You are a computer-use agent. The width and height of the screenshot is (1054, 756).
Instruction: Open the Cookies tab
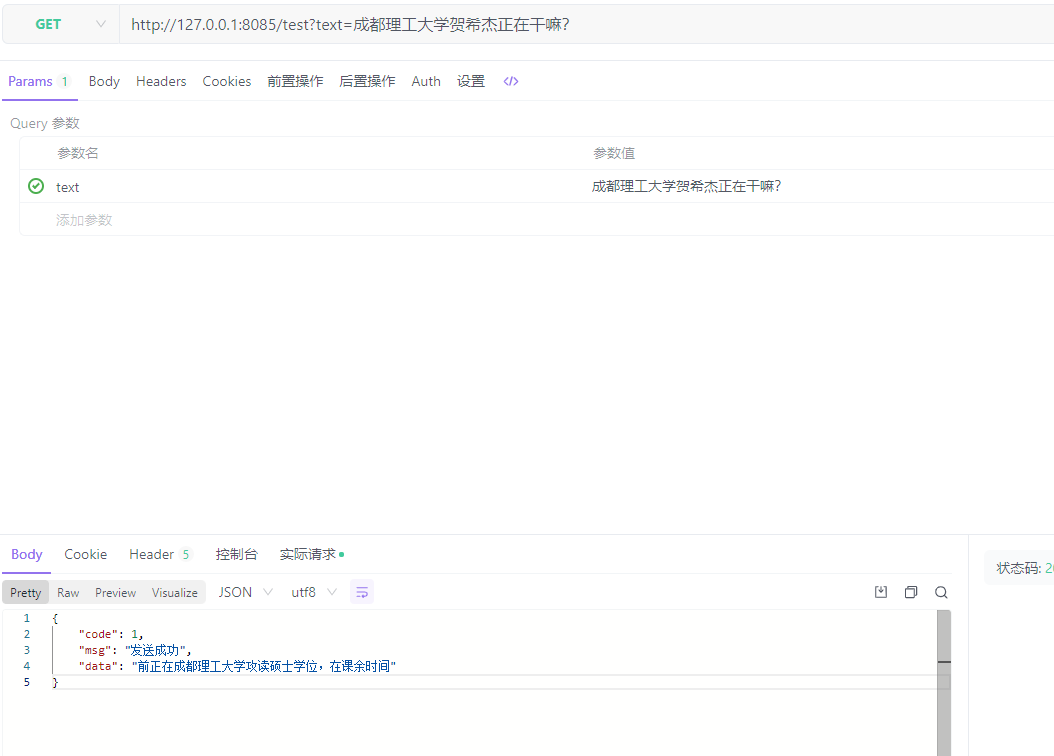(x=227, y=81)
